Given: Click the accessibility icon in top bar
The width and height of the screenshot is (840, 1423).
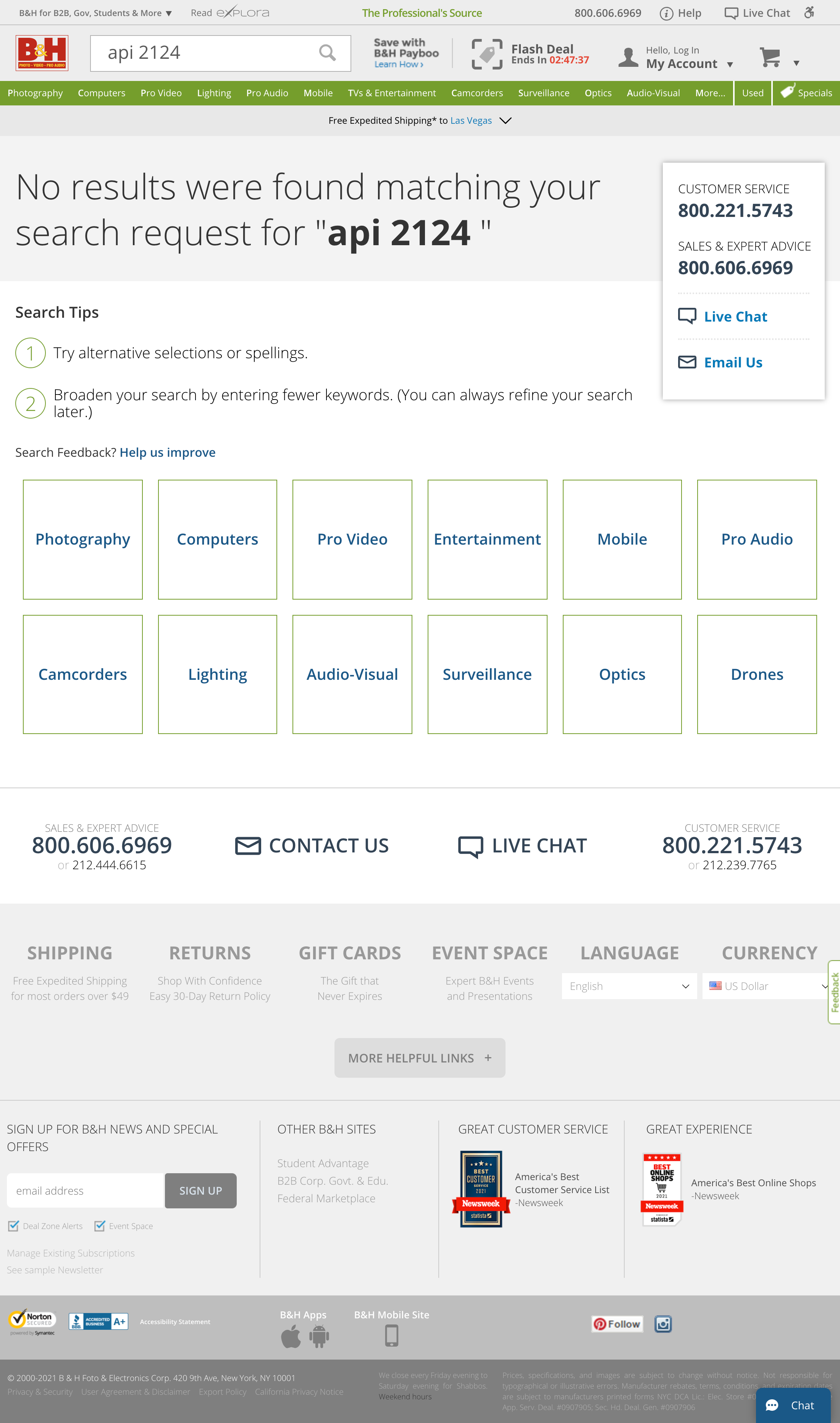Looking at the screenshot, I should tap(809, 13).
